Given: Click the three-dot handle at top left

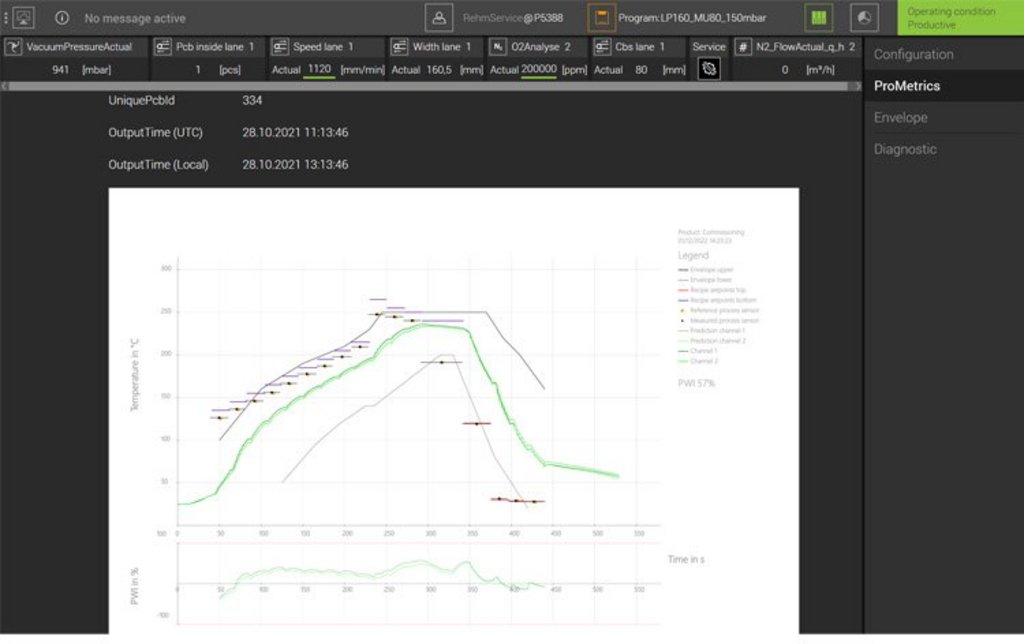Looking at the screenshot, I should [5, 18].
